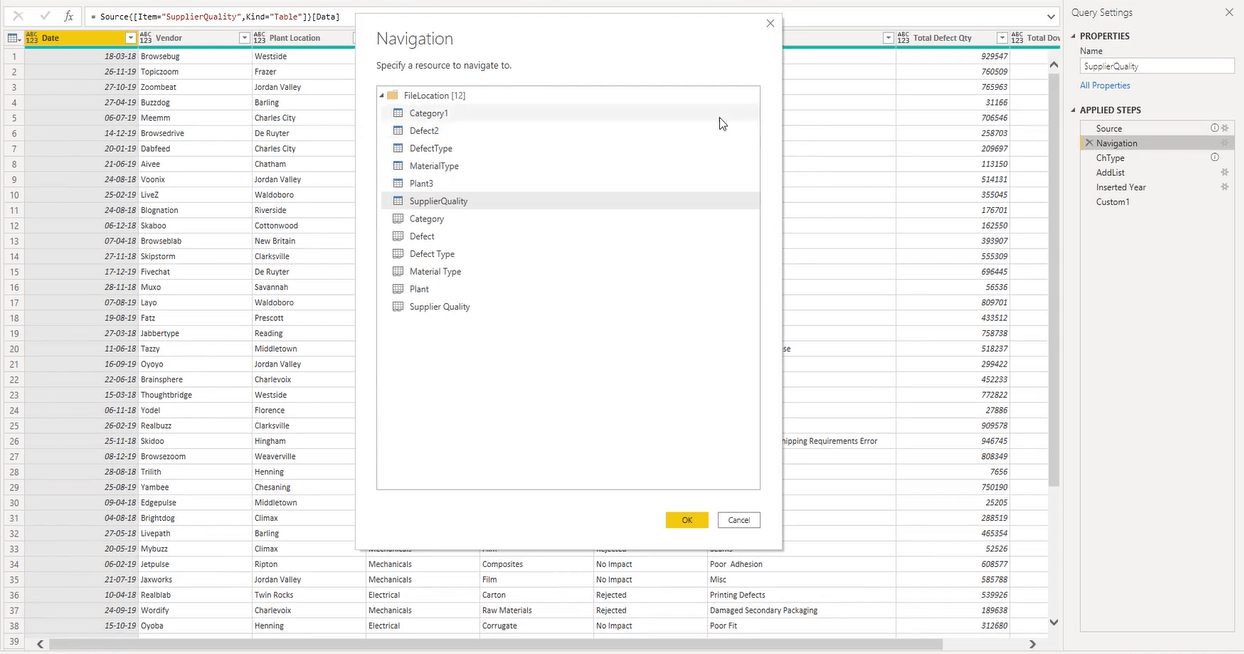
Task: Open Navigation step settings gear
Action: click(1224, 143)
